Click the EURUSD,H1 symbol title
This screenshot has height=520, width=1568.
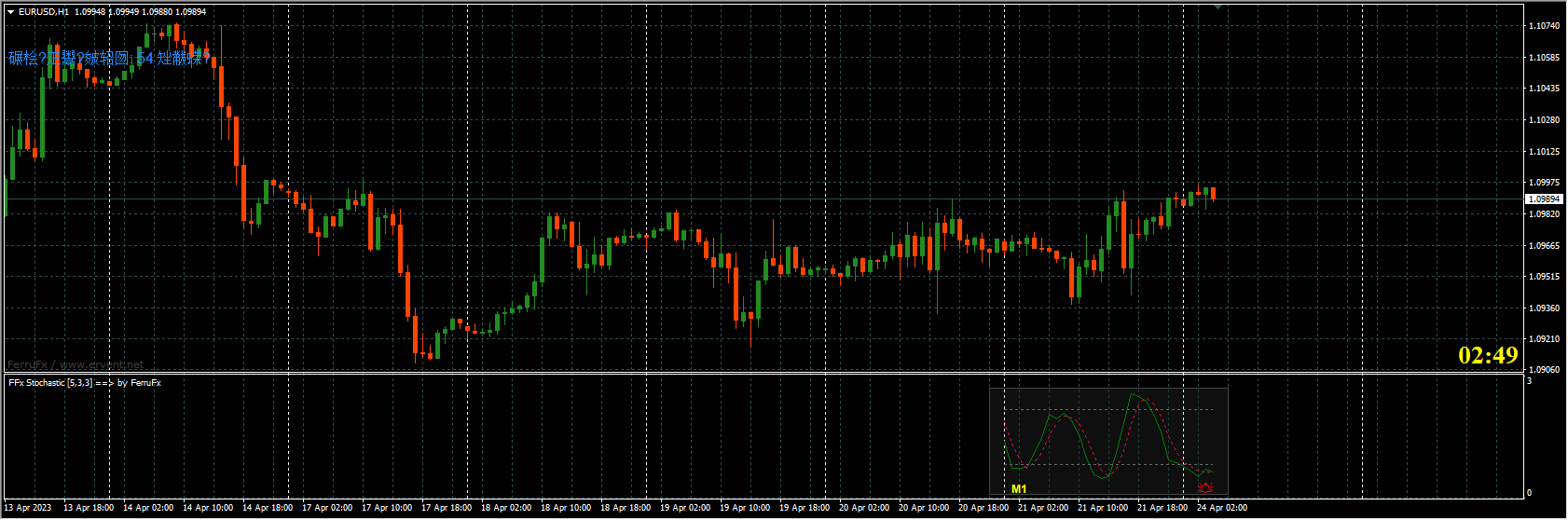(x=44, y=12)
